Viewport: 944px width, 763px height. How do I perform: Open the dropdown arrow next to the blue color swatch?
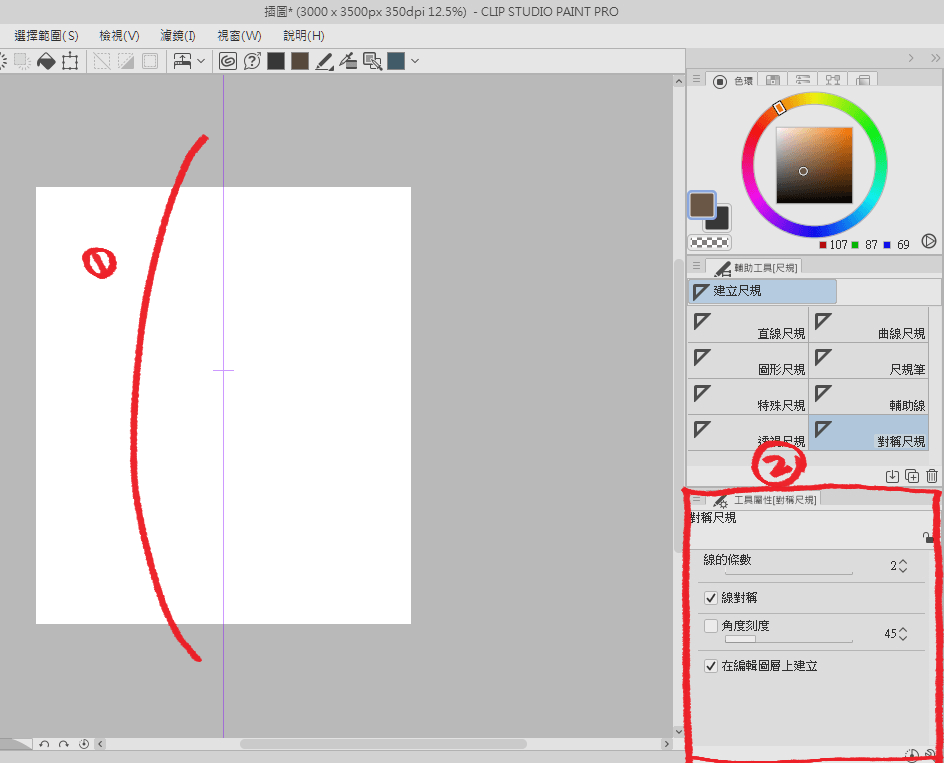click(x=414, y=61)
